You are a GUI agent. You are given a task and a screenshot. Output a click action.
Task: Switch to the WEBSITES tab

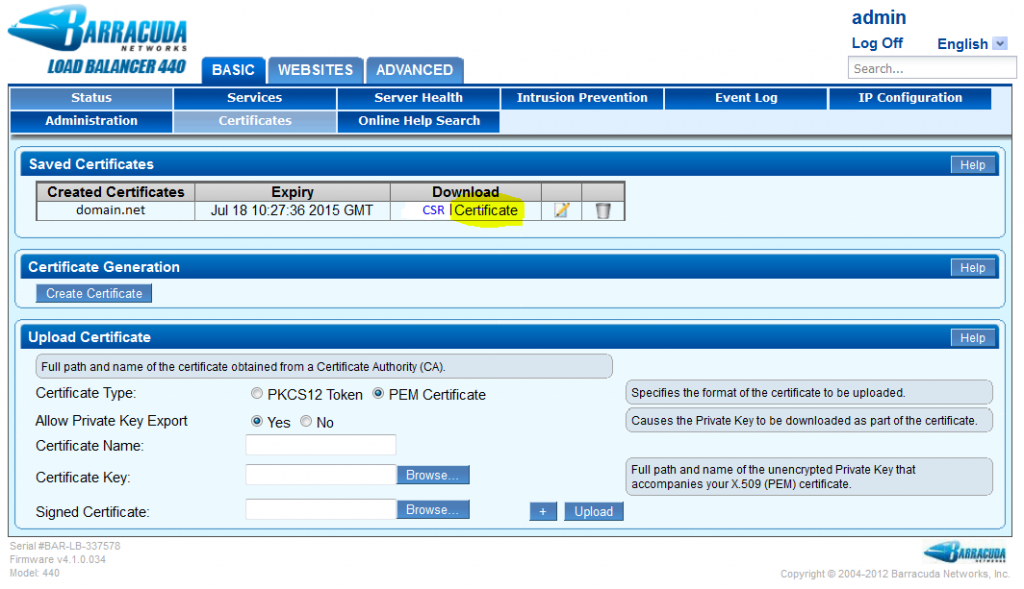pyautogui.click(x=315, y=70)
